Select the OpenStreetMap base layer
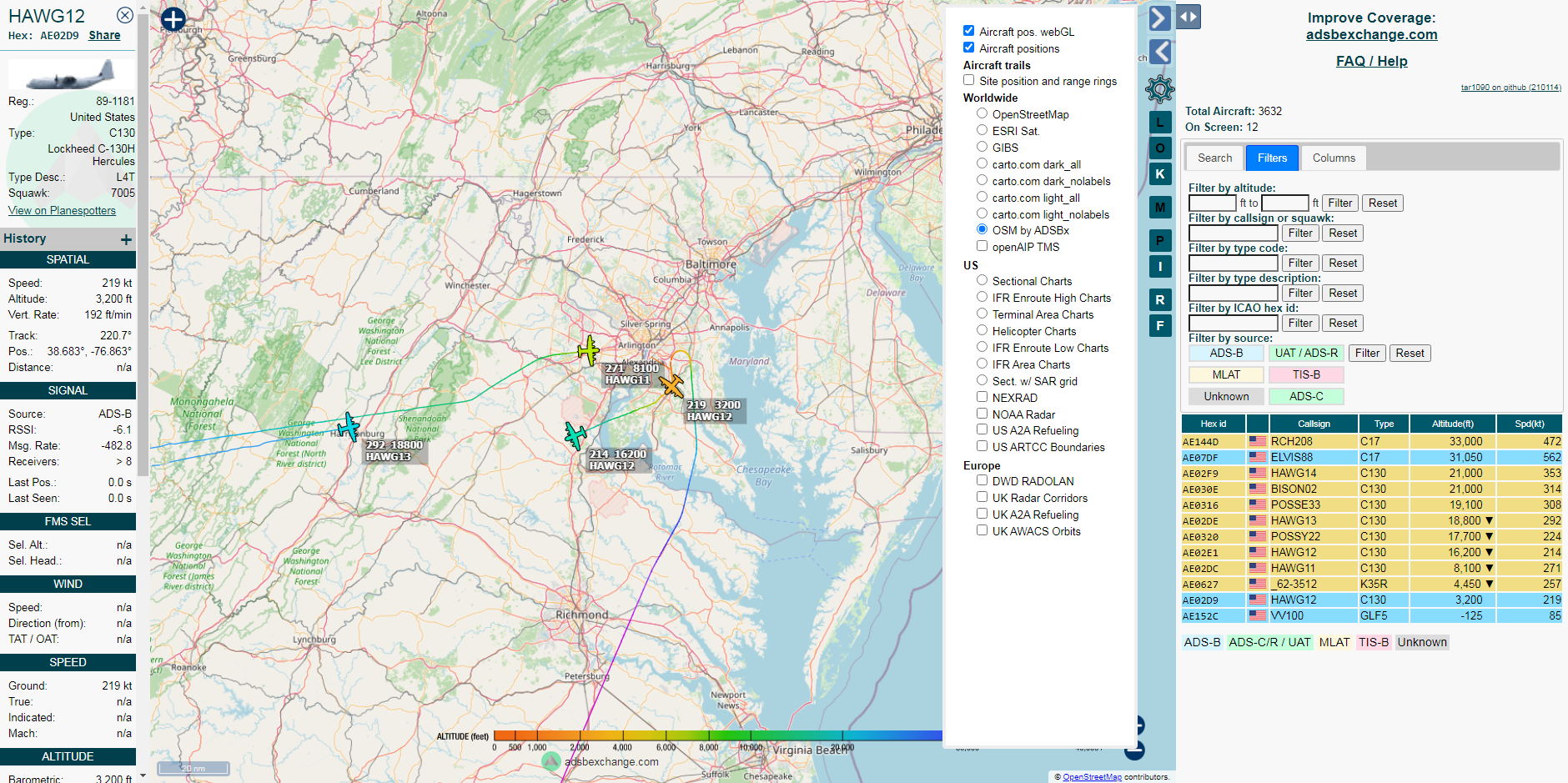Image resolution: width=1568 pixels, height=783 pixels. click(x=982, y=113)
